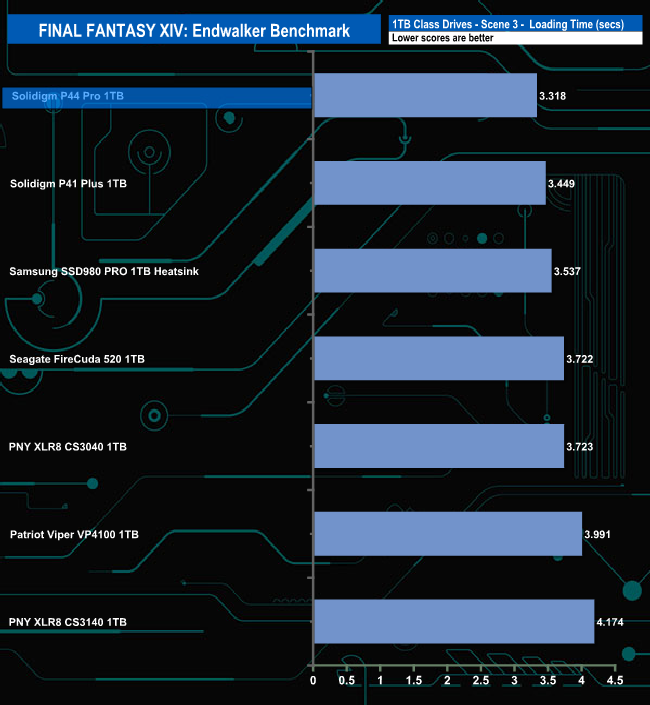Click the Samsung SSD980 PRO bar
The height and width of the screenshot is (705, 650).
[433, 271]
